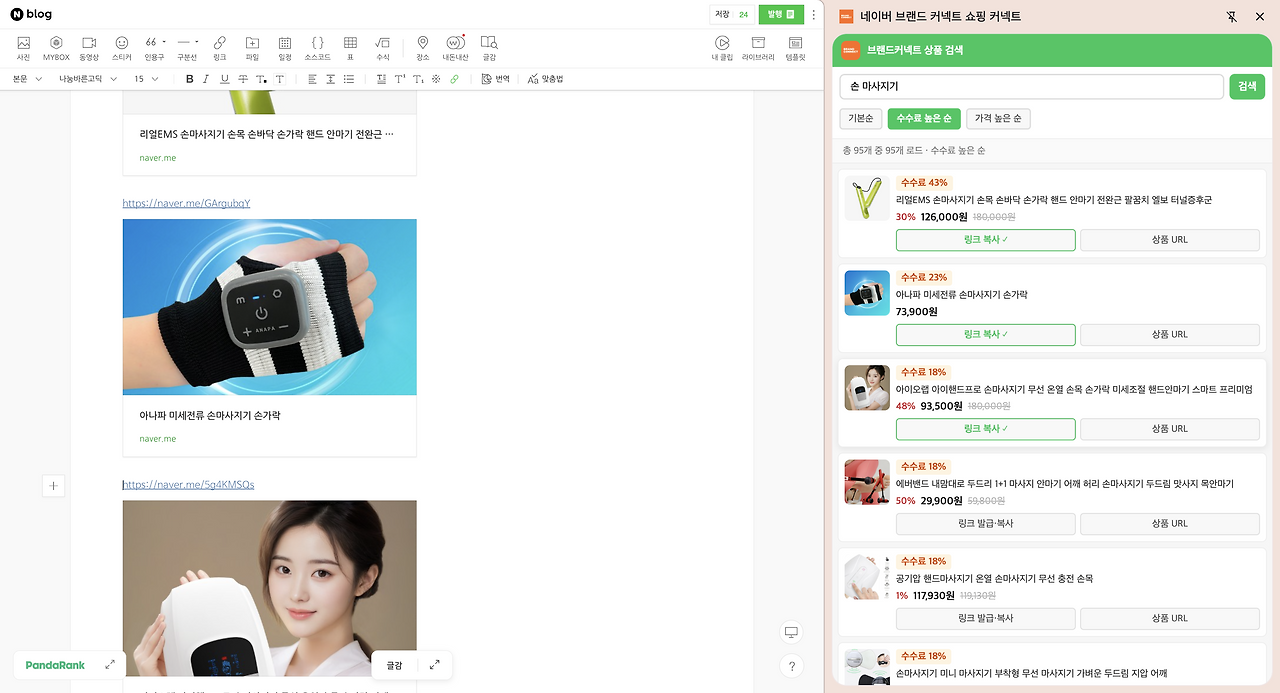
Task: Open the 나눔바른고딕 font family dropdown
Action: (x=85, y=78)
